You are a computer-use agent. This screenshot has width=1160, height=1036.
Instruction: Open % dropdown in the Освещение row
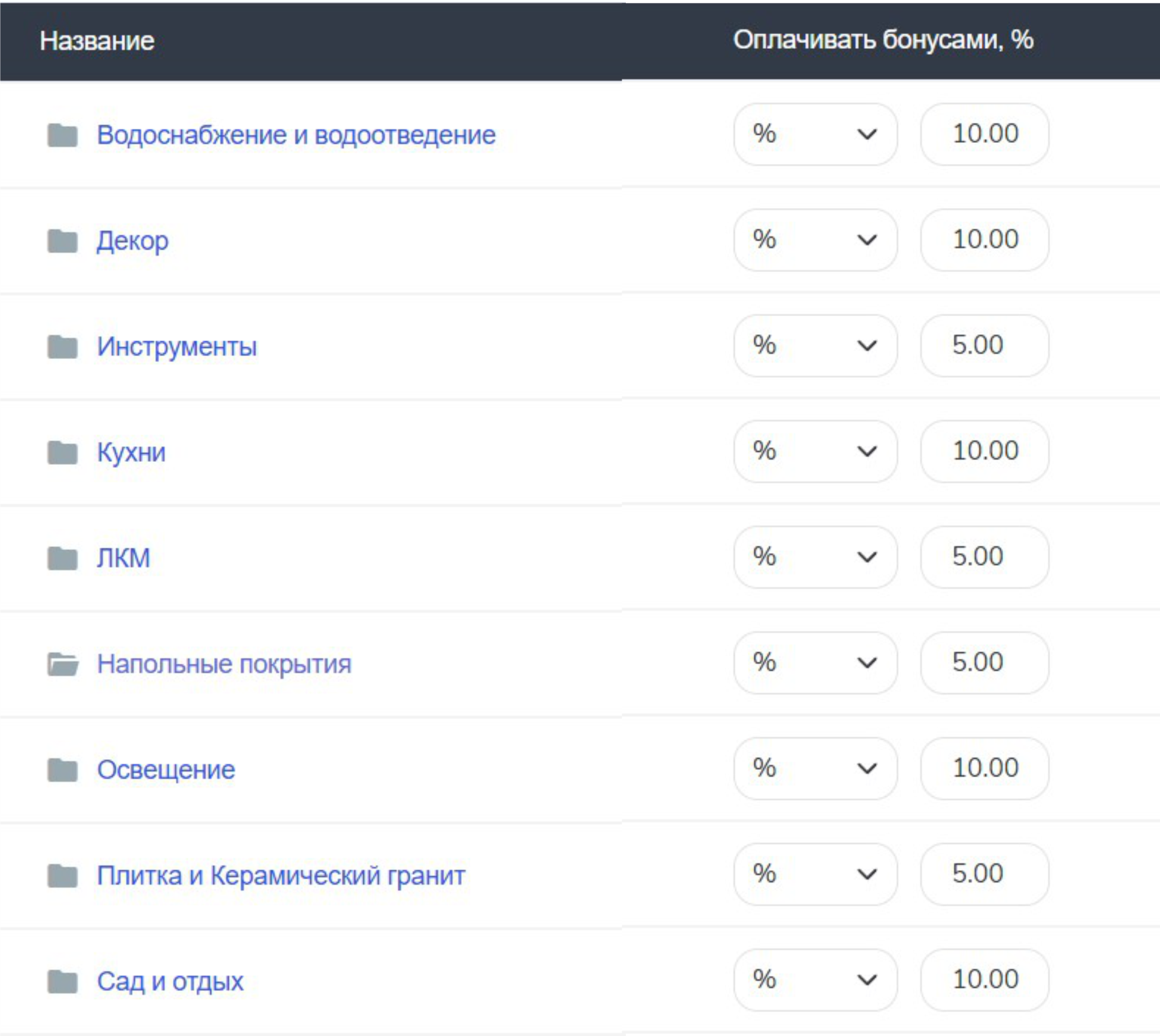pyautogui.click(x=815, y=769)
